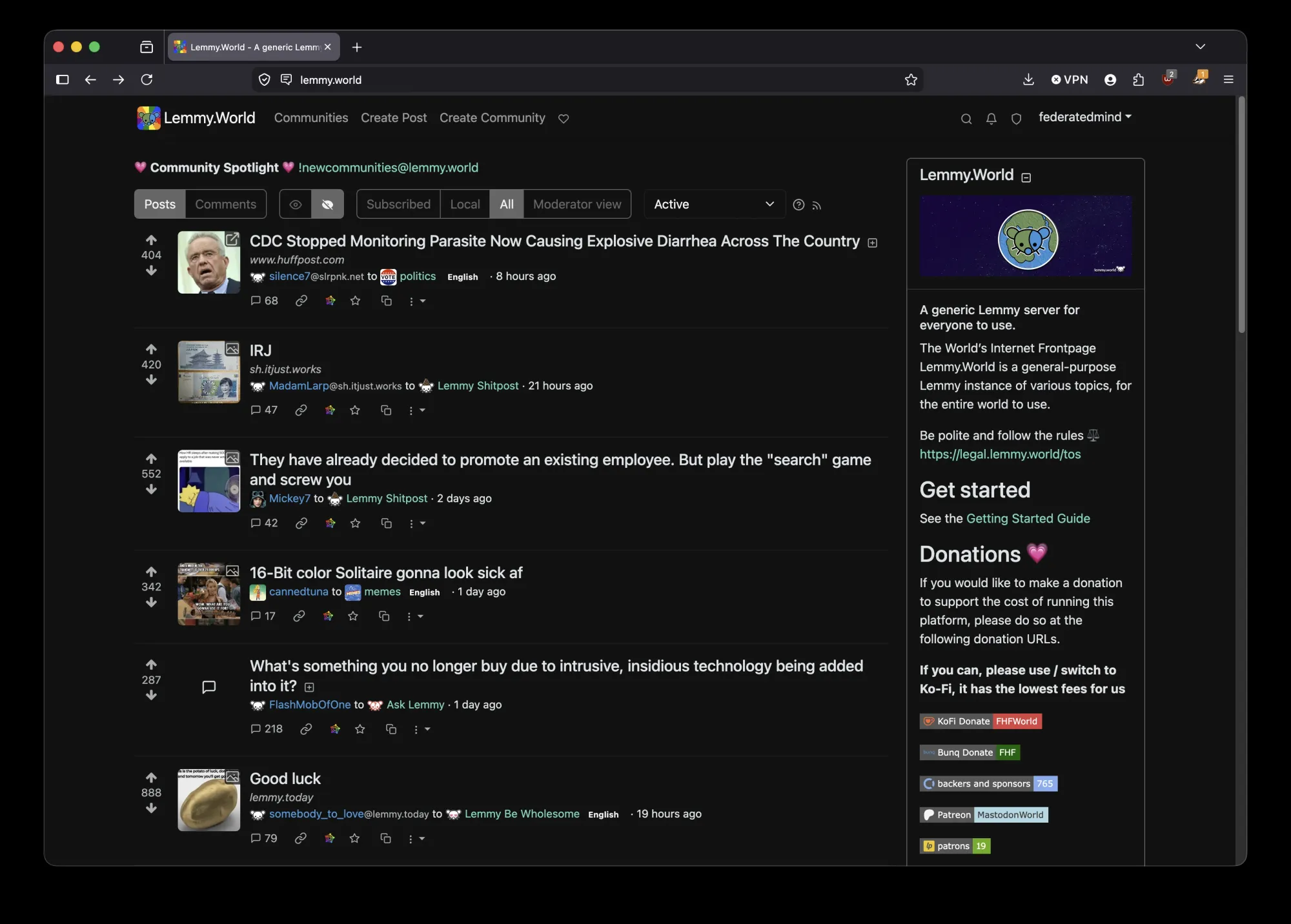1291x924 pixels.
Task: Expand the CDC post body preview
Action: (x=873, y=243)
